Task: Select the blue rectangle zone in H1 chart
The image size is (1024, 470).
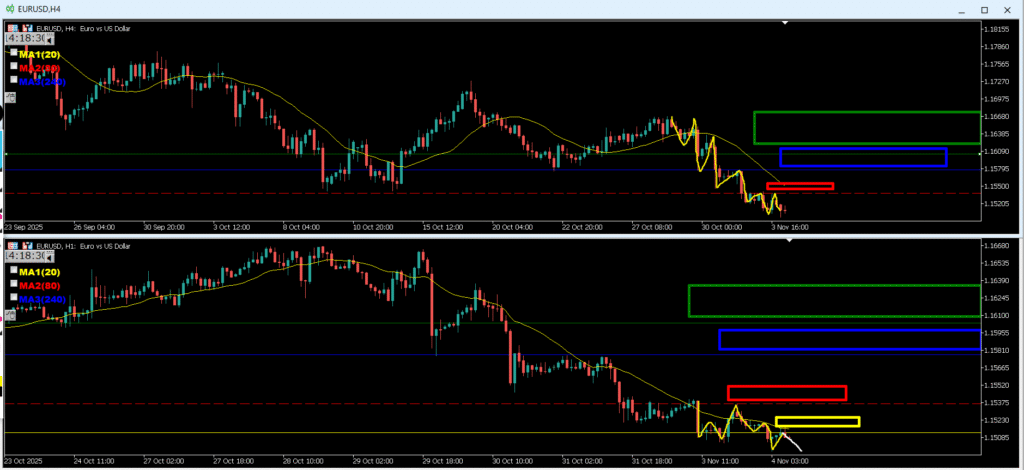Action: click(849, 330)
